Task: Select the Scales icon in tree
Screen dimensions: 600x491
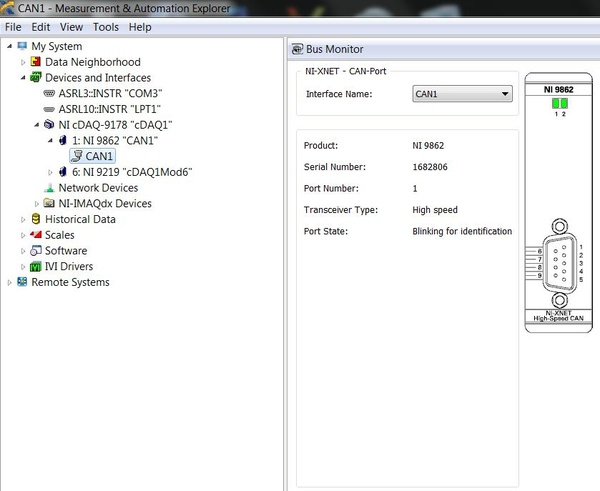Action: click(x=36, y=235)
